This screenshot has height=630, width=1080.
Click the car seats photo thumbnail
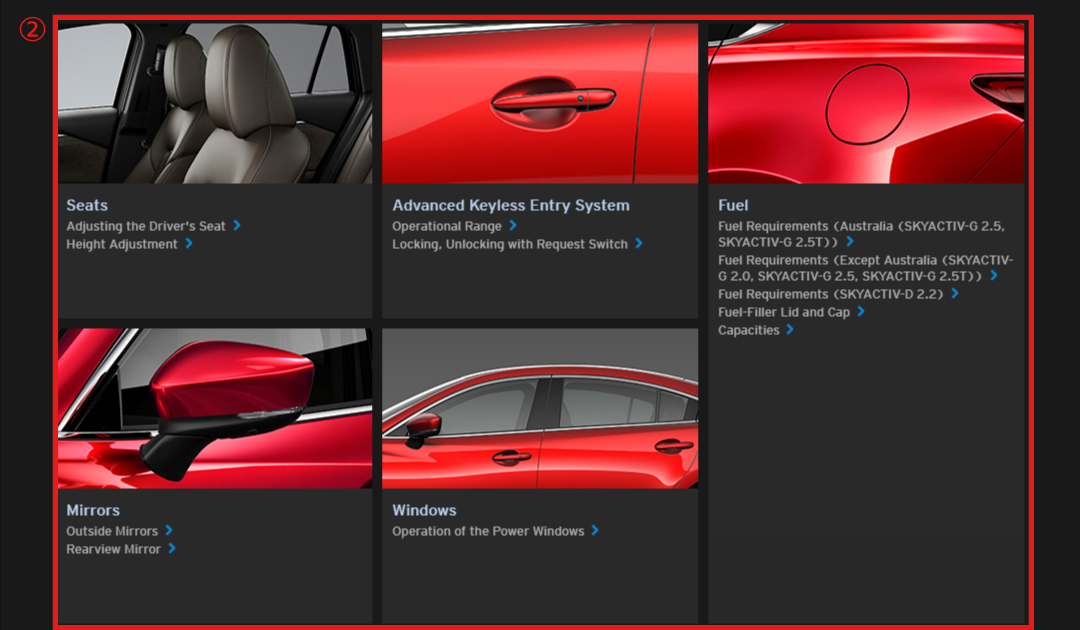point(214,103)
